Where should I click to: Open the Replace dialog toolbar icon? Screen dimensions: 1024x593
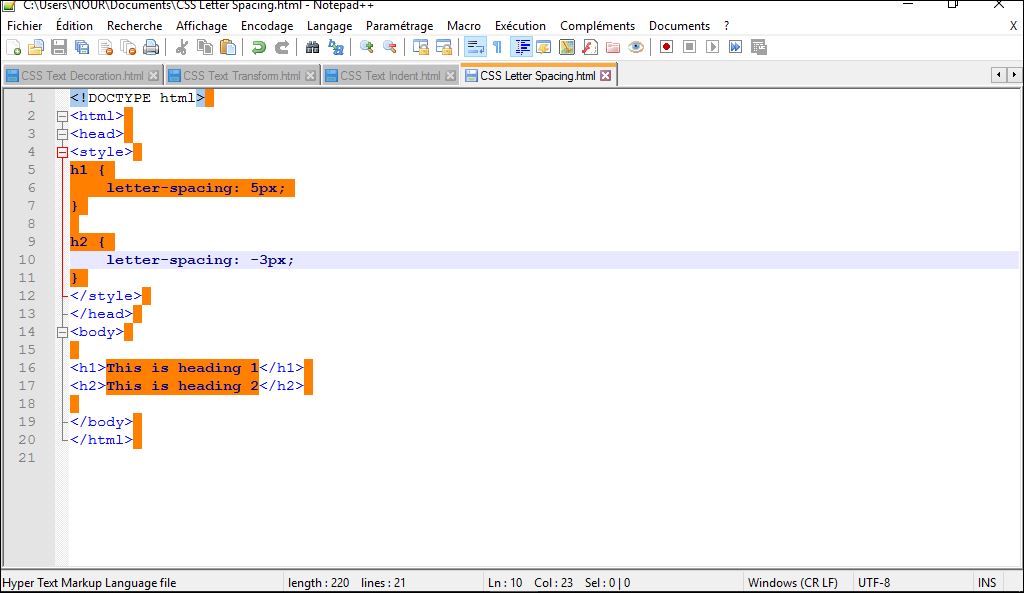(x=336, y=47)
